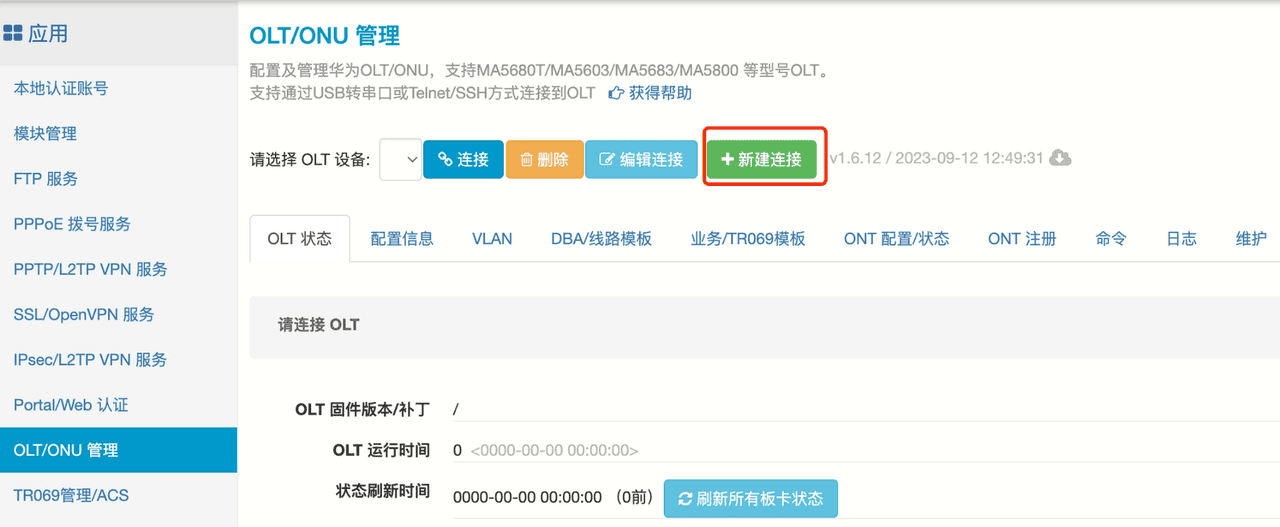Open 本地认证账号 in the sidebar
The height and width of the screenshot is (527, 1280).
(61, 89)
